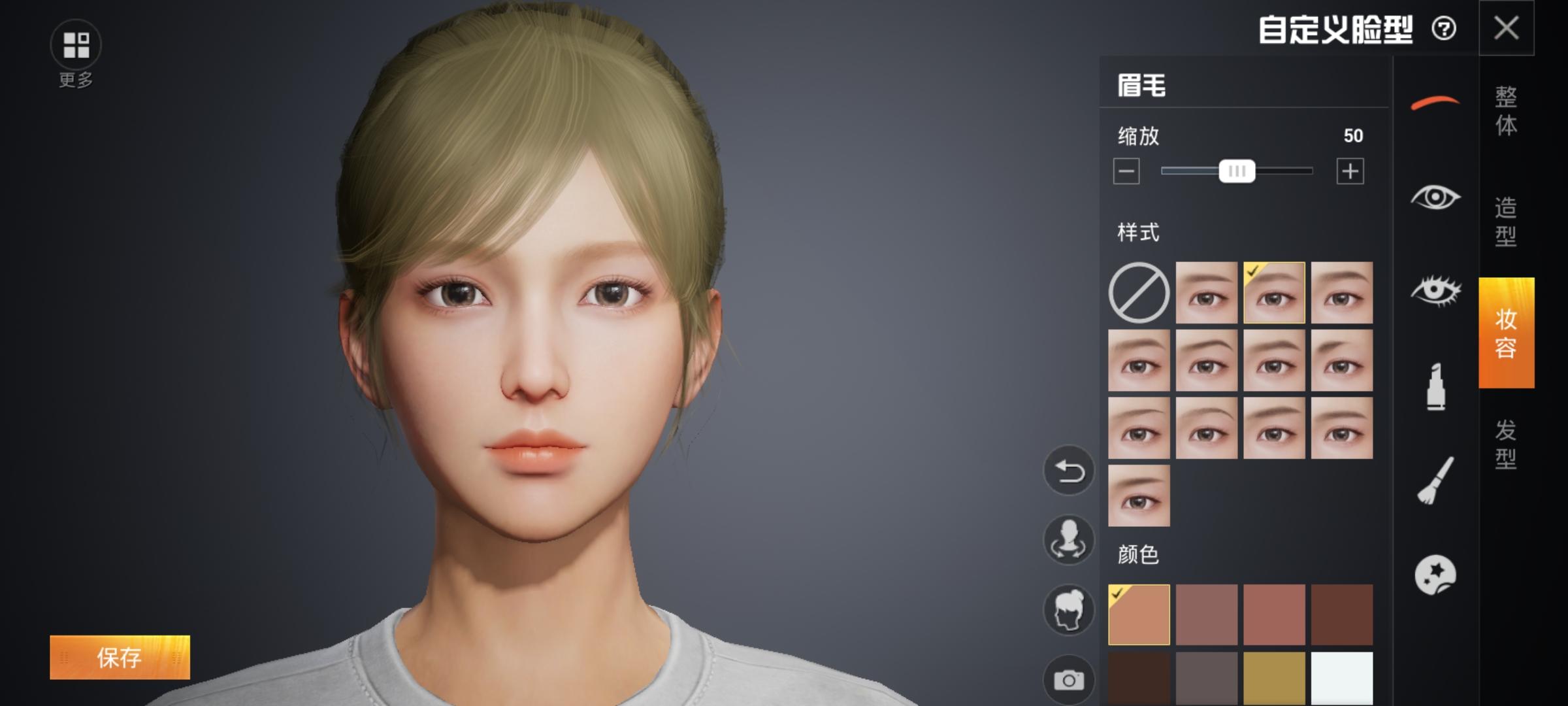Open the 更多 grid menu icon
The height and width of the screenshot is (706, 1568).
pyautogui.click(x=76, y=44)
